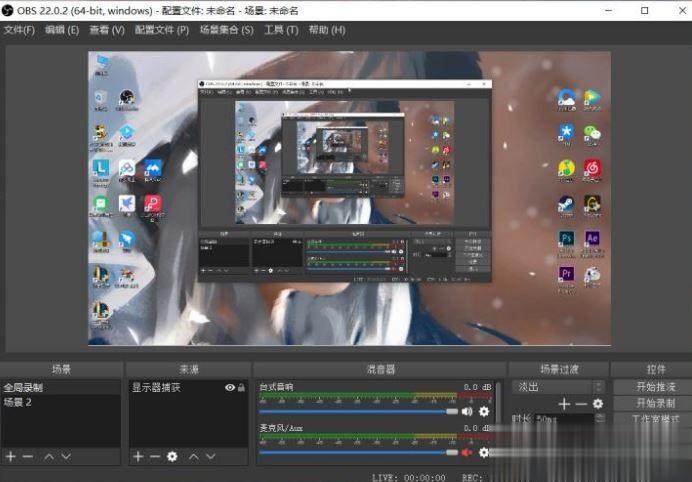Click the nested OBS window in preview
This screenshot has width=692, height=482.
click(345, 181)
